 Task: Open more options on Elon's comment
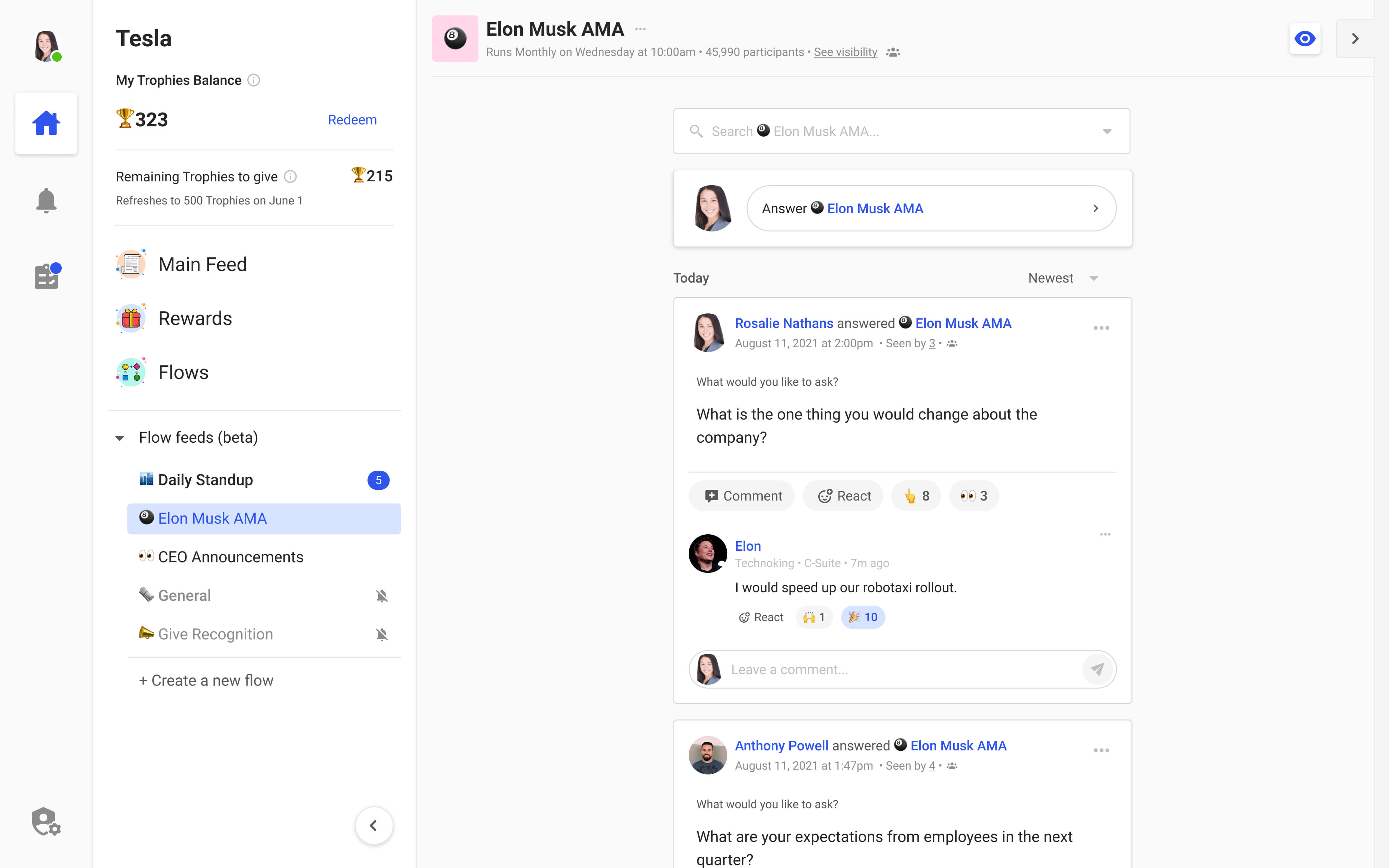pos(1105,534)
